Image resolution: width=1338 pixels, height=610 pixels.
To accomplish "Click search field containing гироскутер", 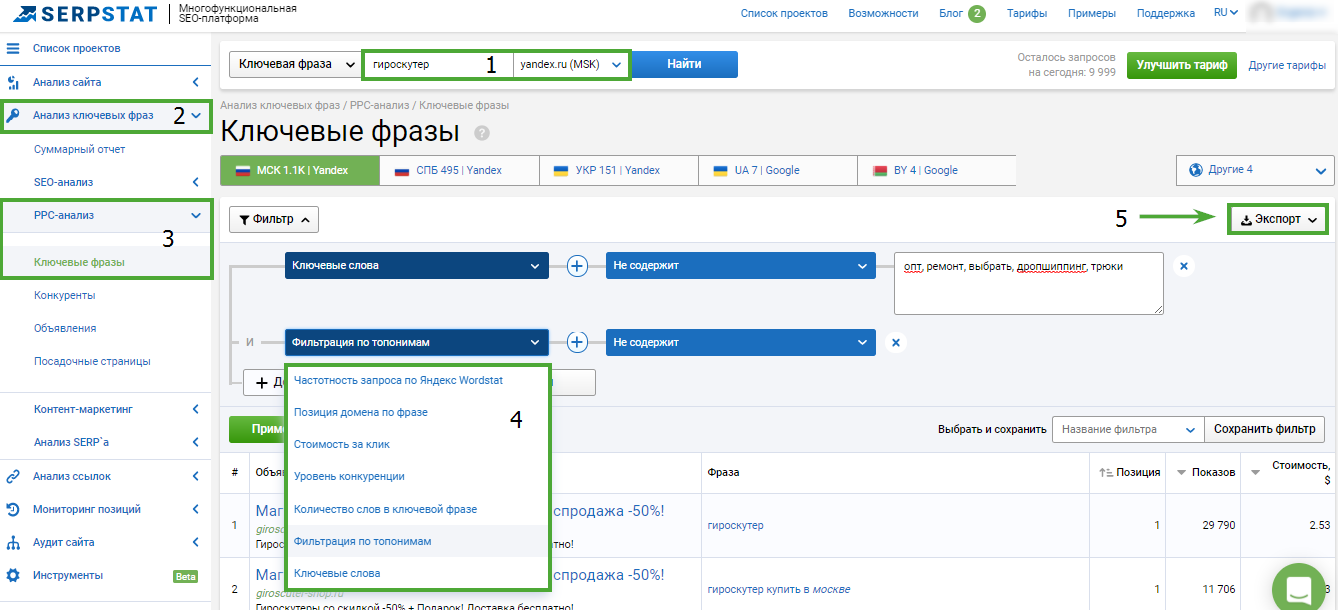I will [438, 64].
